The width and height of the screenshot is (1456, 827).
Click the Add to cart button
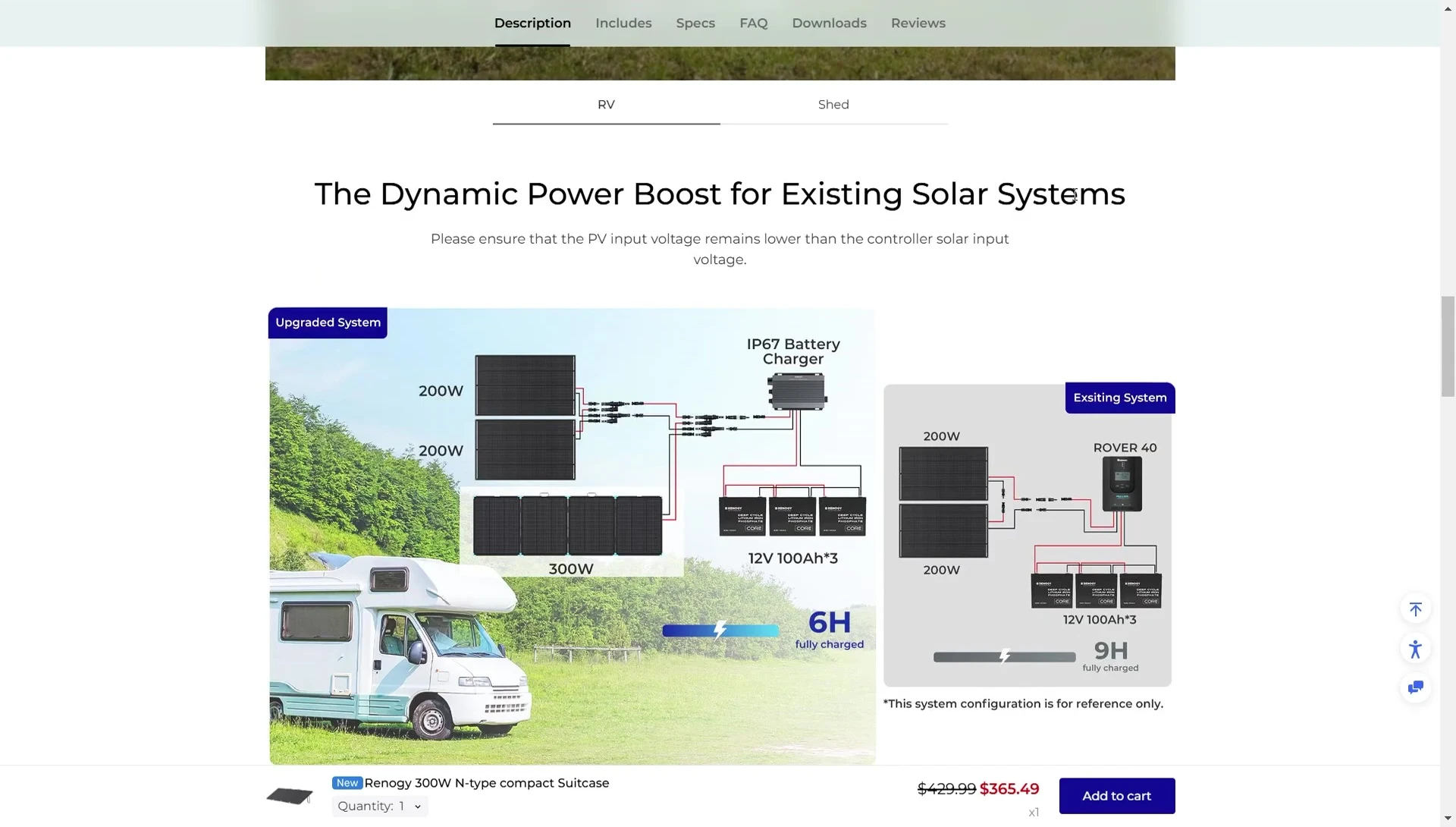1116,796
